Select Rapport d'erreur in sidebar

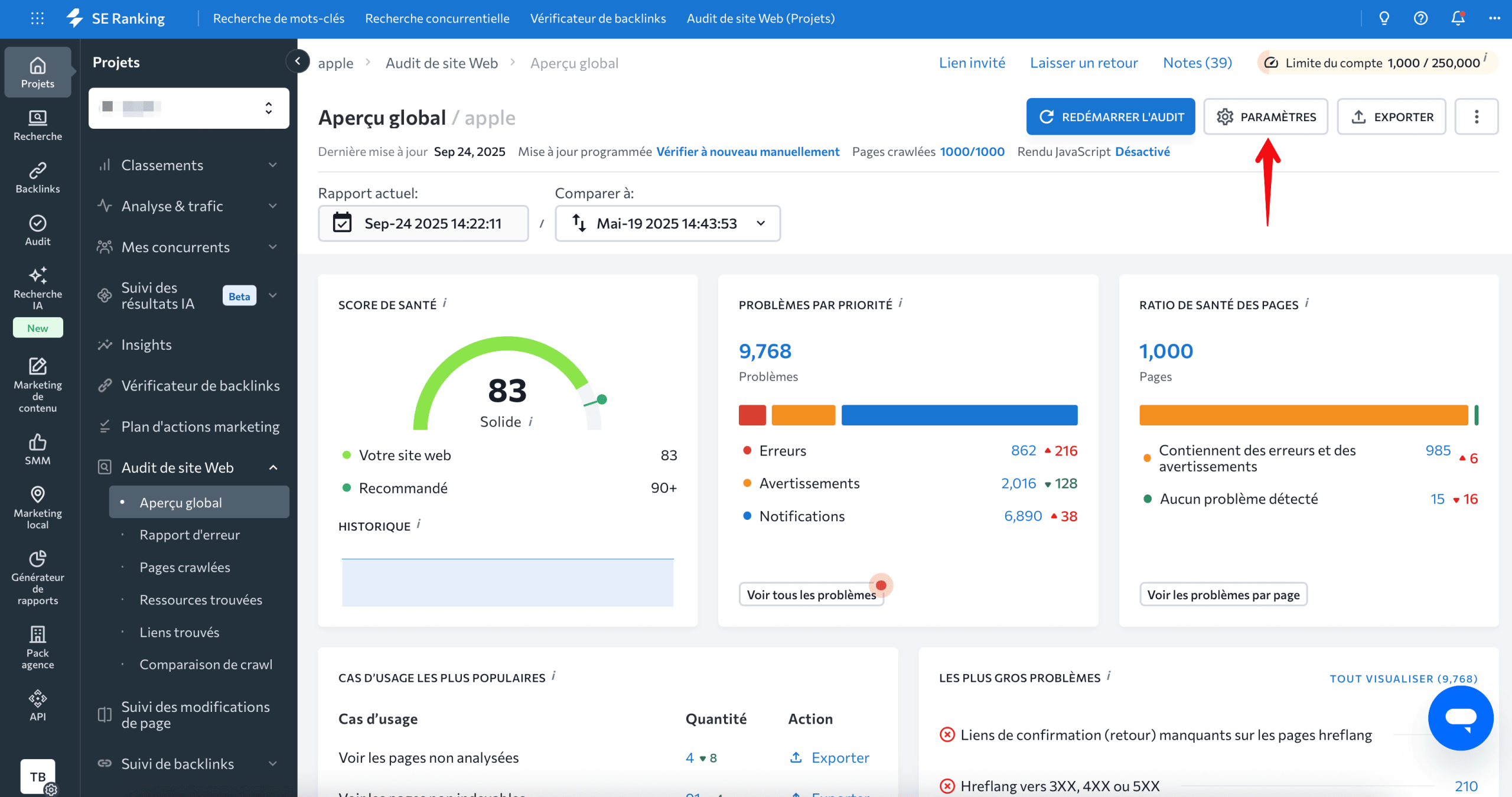[x=190, y=535]
